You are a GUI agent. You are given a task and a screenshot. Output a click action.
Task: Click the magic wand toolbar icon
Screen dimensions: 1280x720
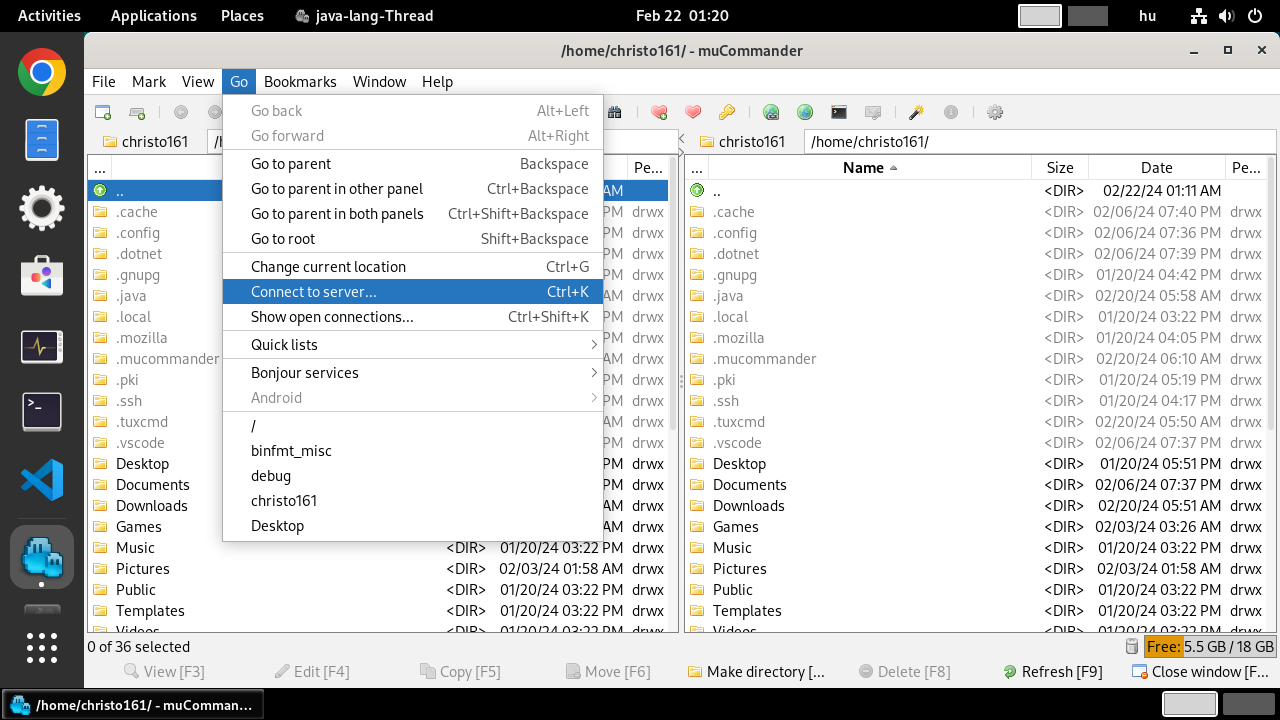point(916,113)
